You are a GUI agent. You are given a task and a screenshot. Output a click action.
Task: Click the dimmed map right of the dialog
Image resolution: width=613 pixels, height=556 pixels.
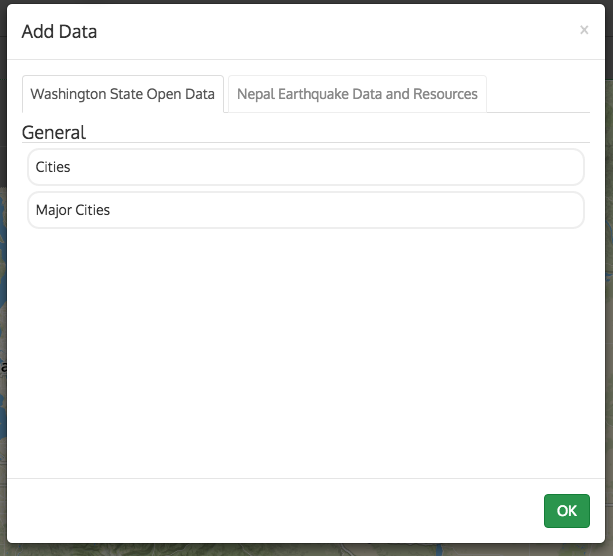(x=609, y=300)
